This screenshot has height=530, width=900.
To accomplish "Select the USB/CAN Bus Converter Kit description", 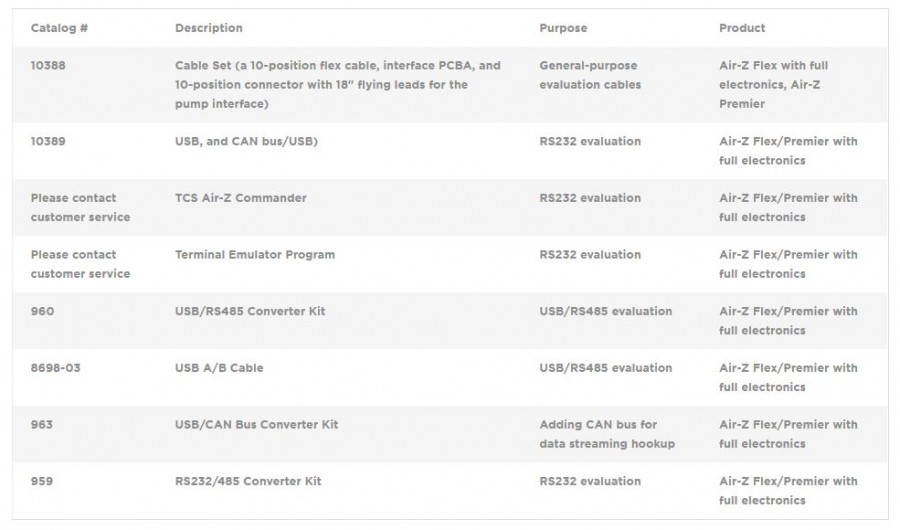I will [x=256, y=425].
